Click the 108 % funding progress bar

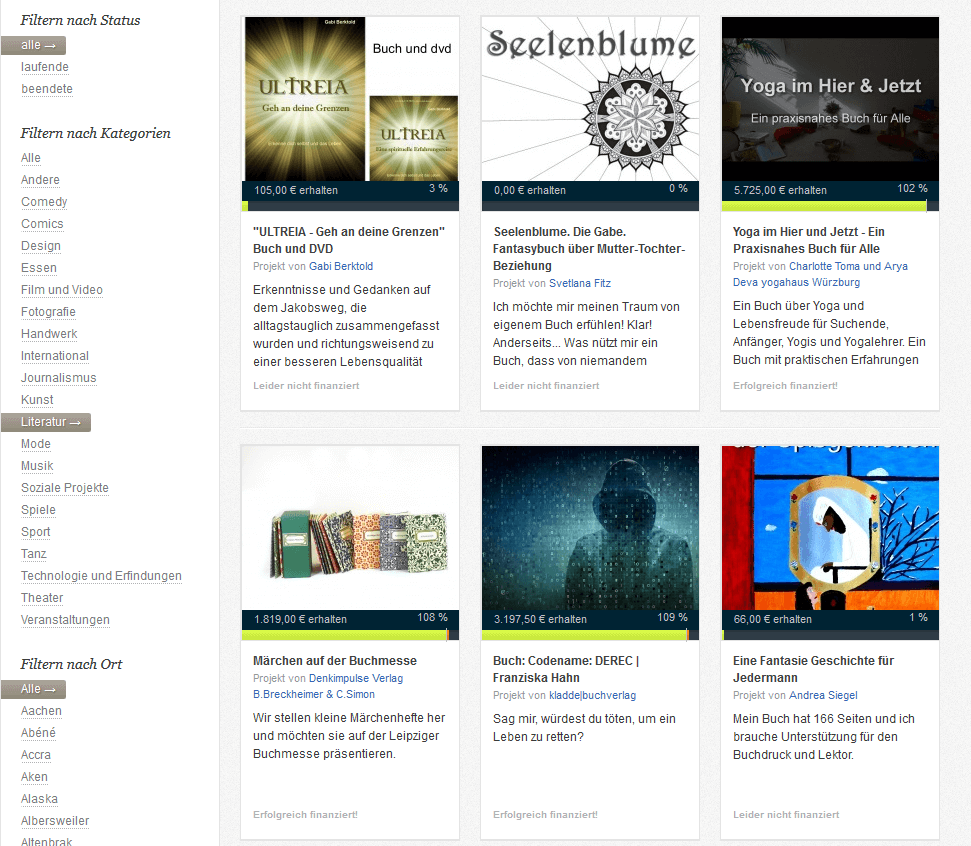coord(351,635)
